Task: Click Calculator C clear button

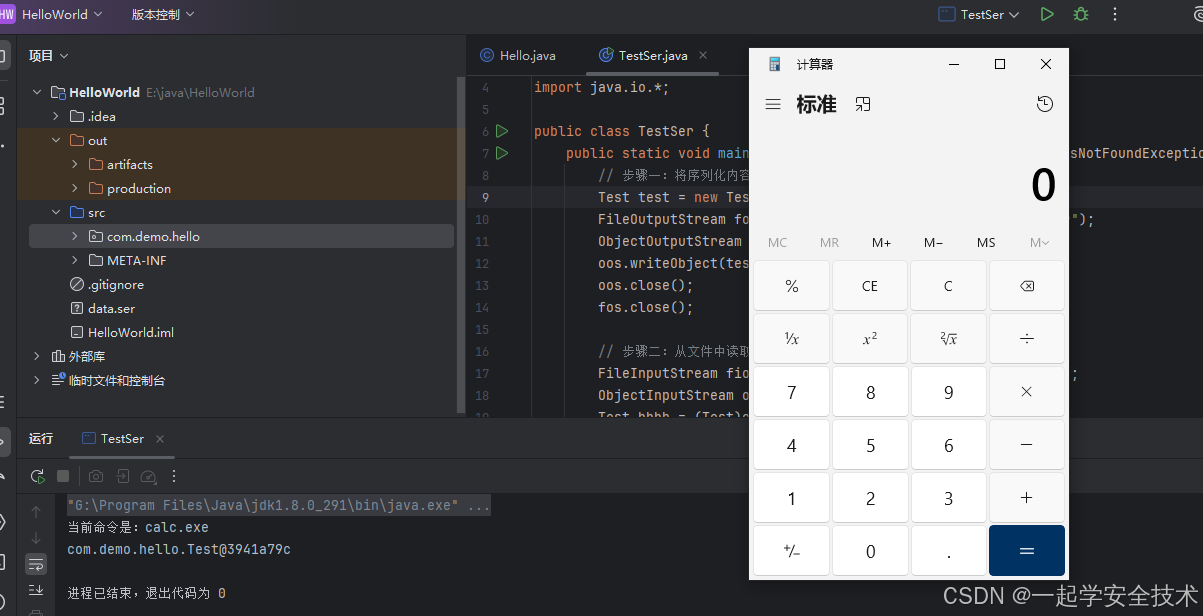Action: coord(949,286)
